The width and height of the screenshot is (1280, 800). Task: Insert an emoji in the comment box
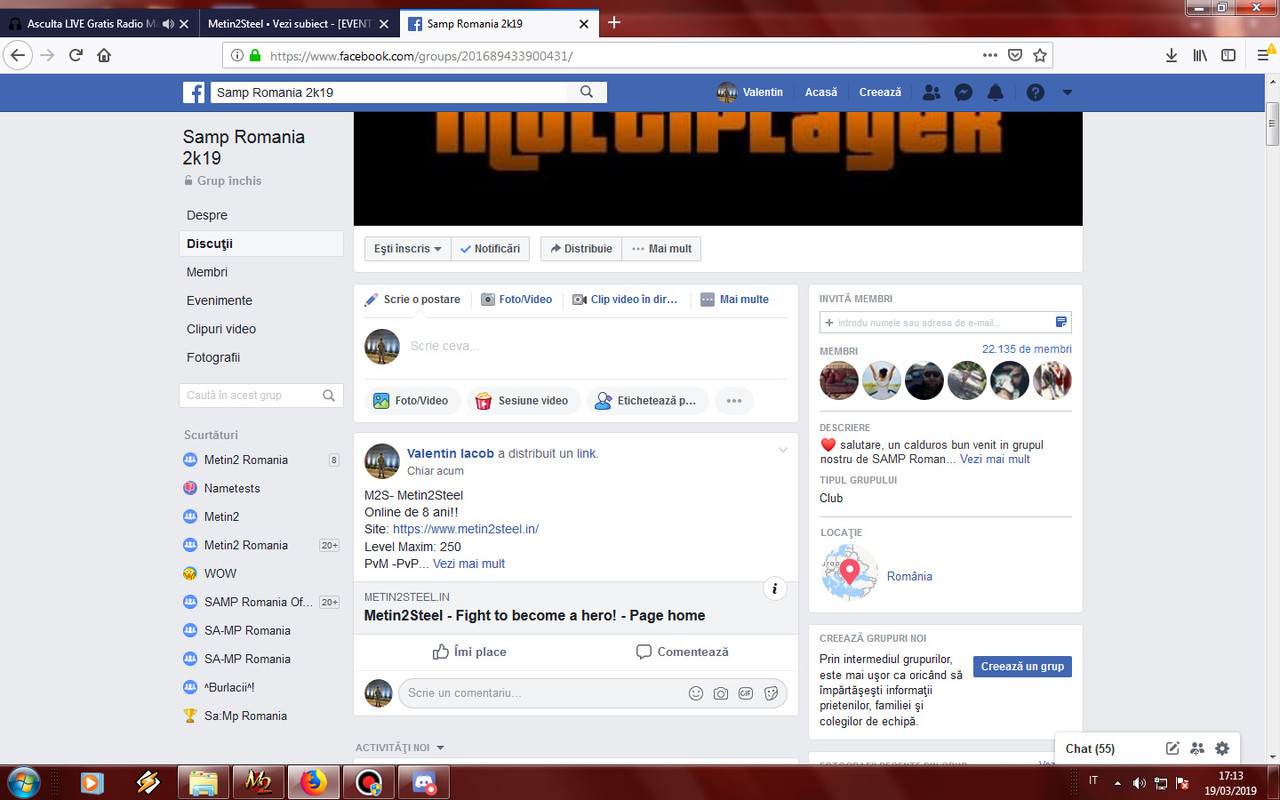tap(696, 693)
